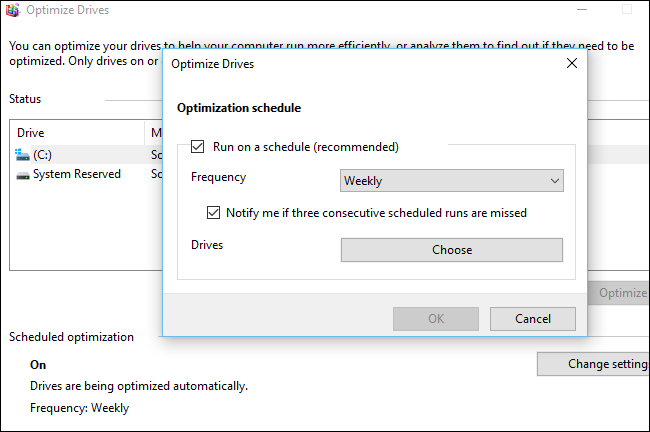Uncheck Run on a schedule checkbox
Image resolution: width=650 pixels, height=432 pixels.
[x=196, y=147]
